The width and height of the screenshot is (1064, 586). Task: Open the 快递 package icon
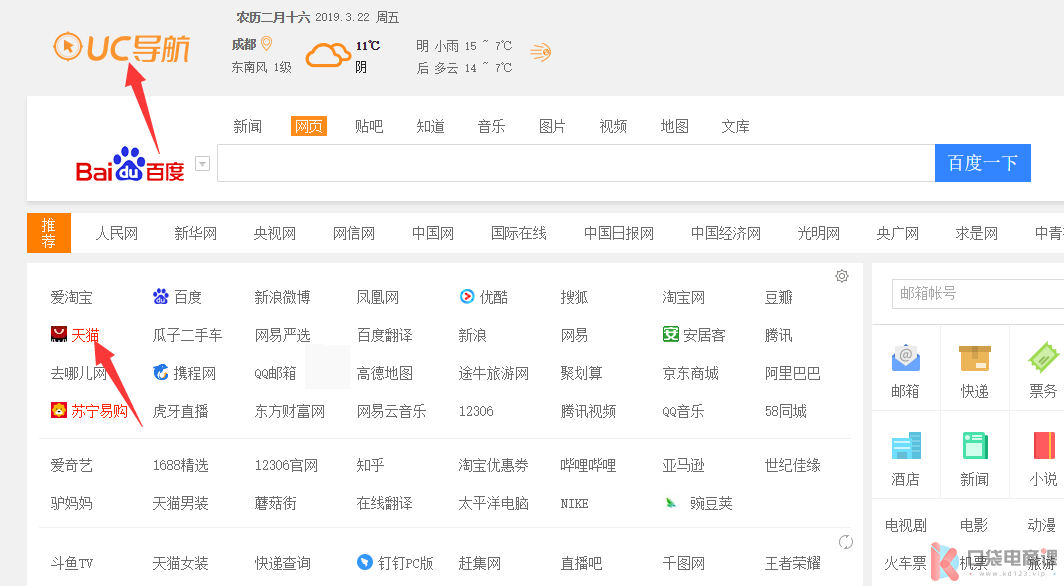[x=974, y=358]
